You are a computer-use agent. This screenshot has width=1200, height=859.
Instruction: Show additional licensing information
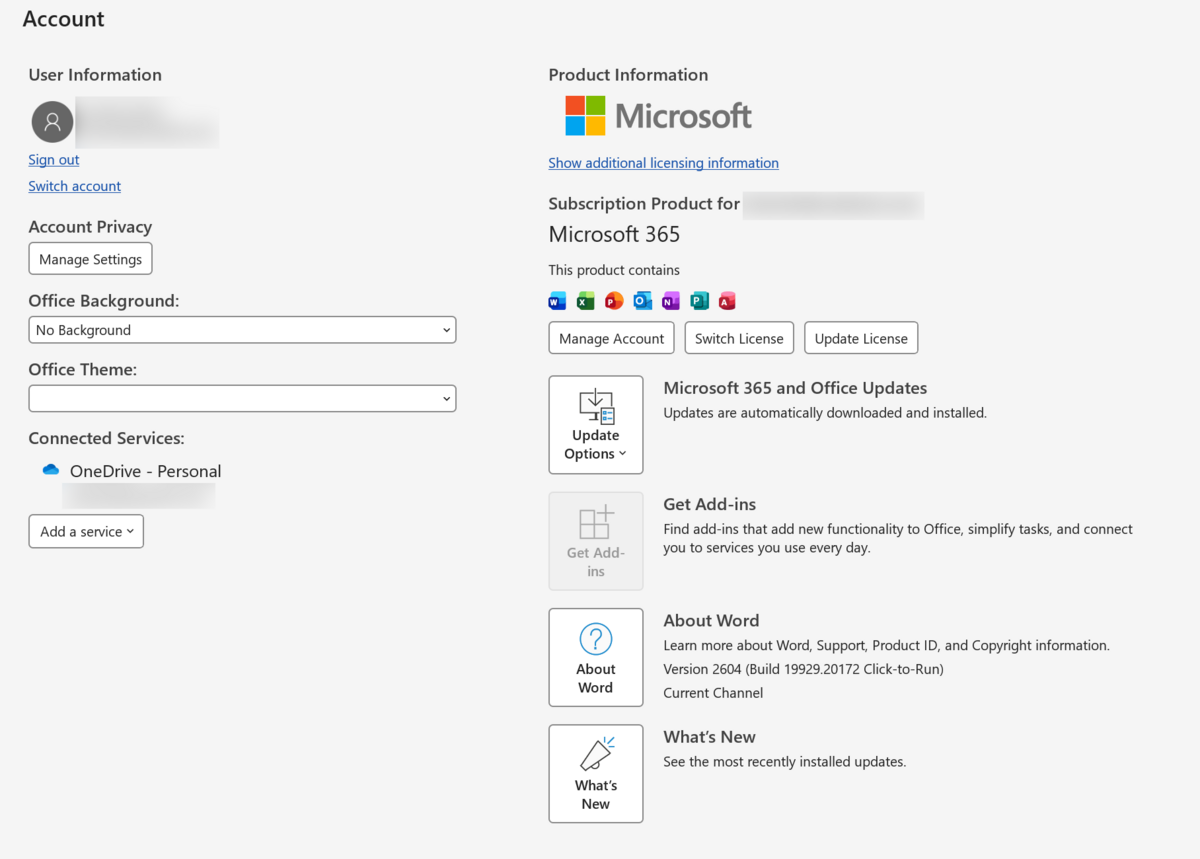click(x=663, y=163)
